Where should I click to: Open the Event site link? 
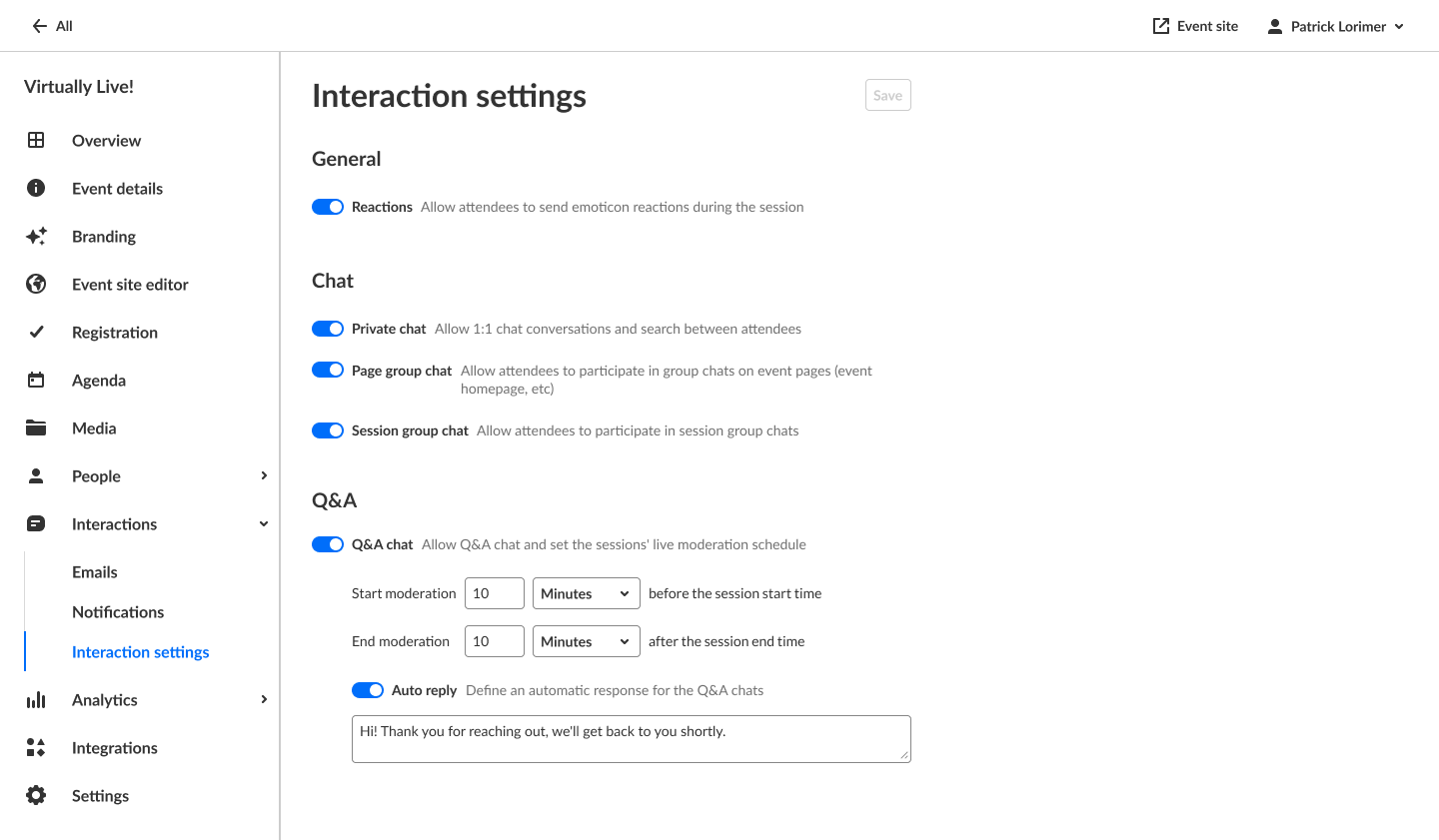[1195, 26]
